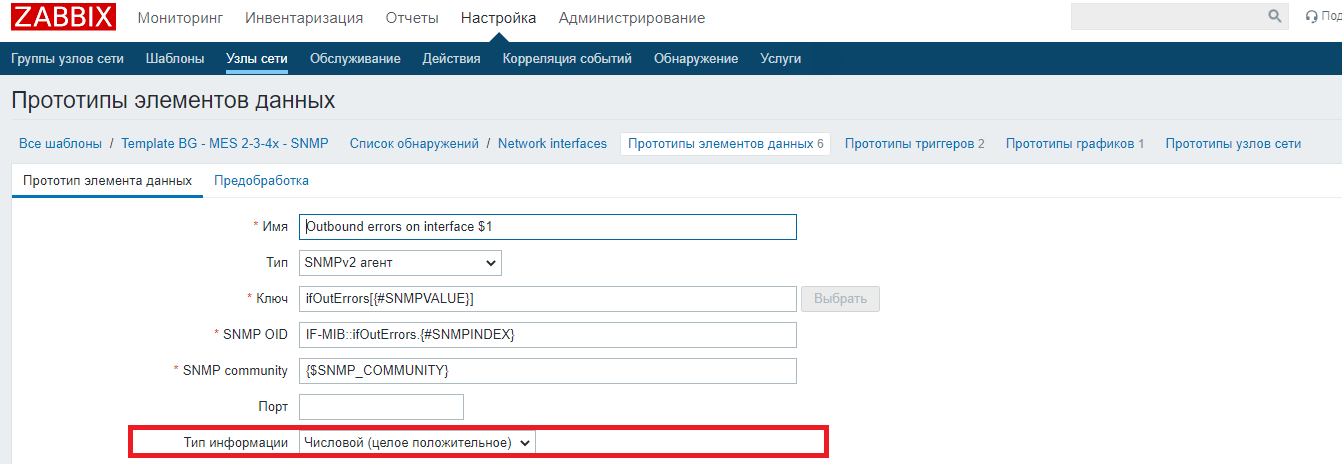Focus the SNMP OID field
This screenshot has height=464, width=1342.
click(x=547, y=335)
